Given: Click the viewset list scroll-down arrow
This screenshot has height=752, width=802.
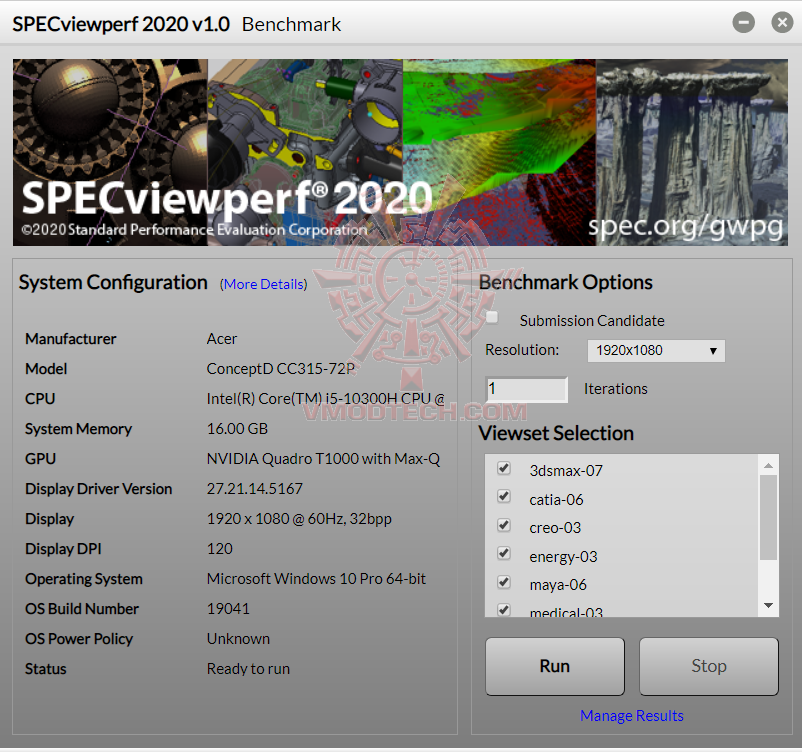Looking at the screenshot, I should coord(768,604).
